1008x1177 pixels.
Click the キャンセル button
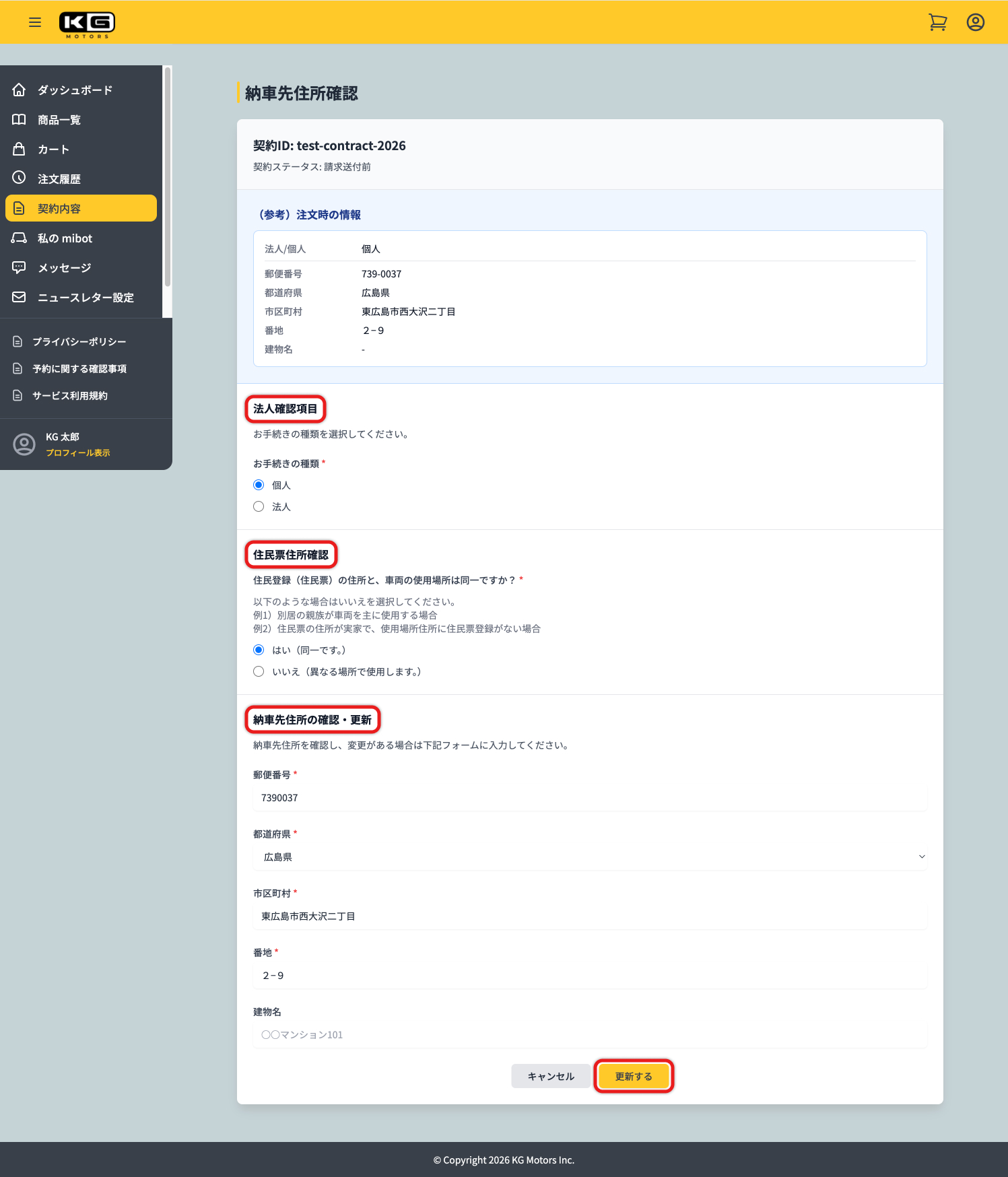(x=551, y=1076)
